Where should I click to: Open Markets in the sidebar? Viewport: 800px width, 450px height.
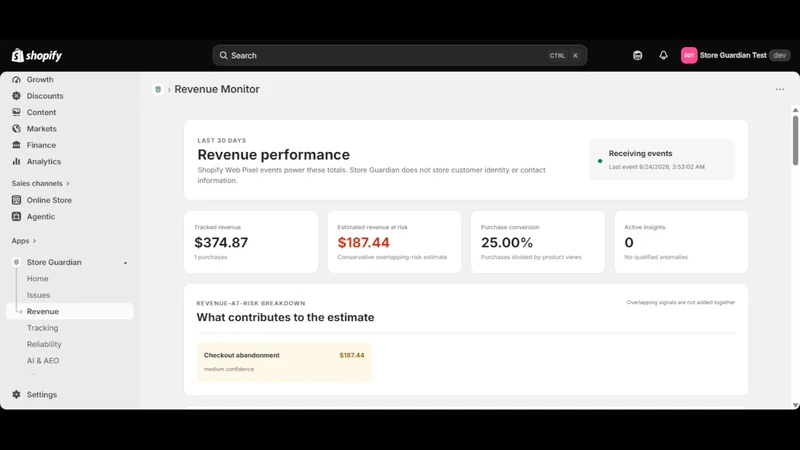pyautogui.click(x=41, y=129)
